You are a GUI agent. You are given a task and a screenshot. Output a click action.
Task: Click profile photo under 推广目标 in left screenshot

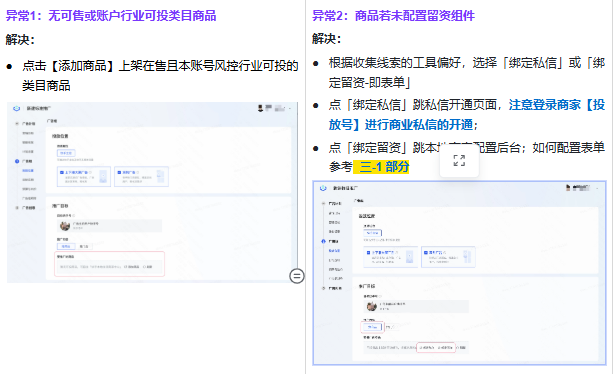pos(65,226)
